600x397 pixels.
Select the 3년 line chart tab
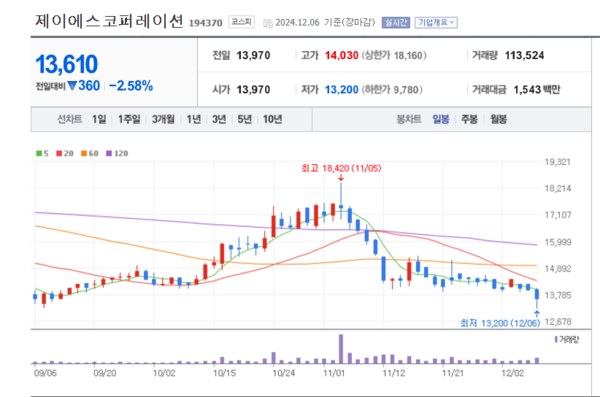click(x=219, y=119)
